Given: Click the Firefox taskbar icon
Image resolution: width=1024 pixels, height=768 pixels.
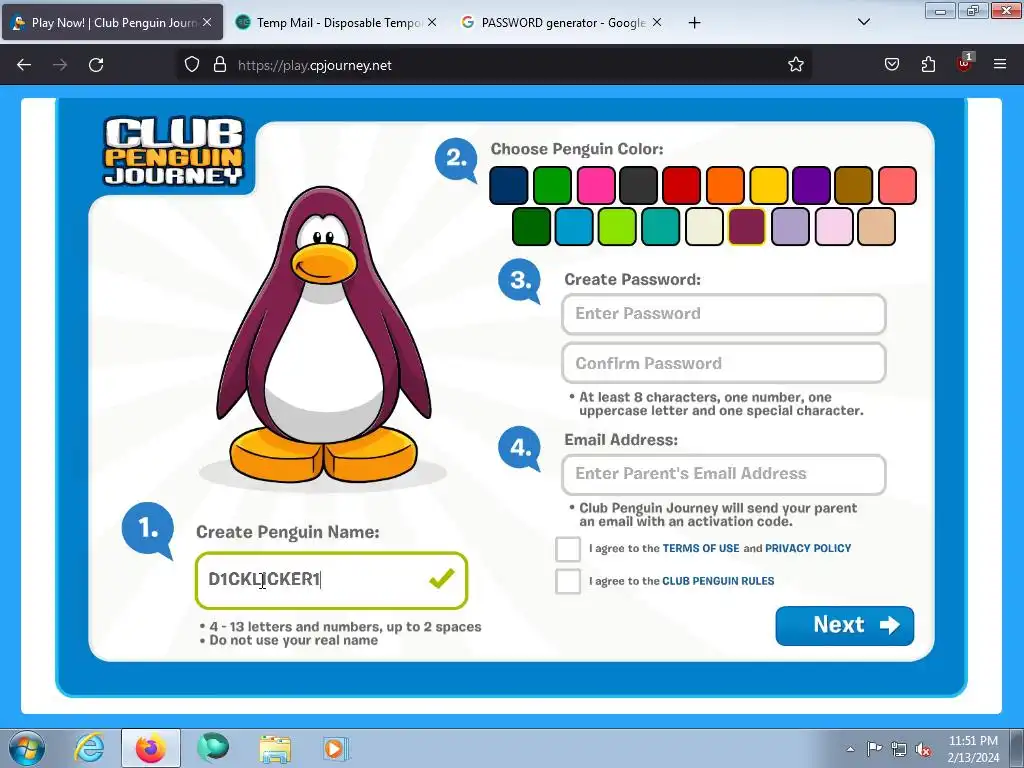Looking at the screenshot, I should tap(151, 748).
